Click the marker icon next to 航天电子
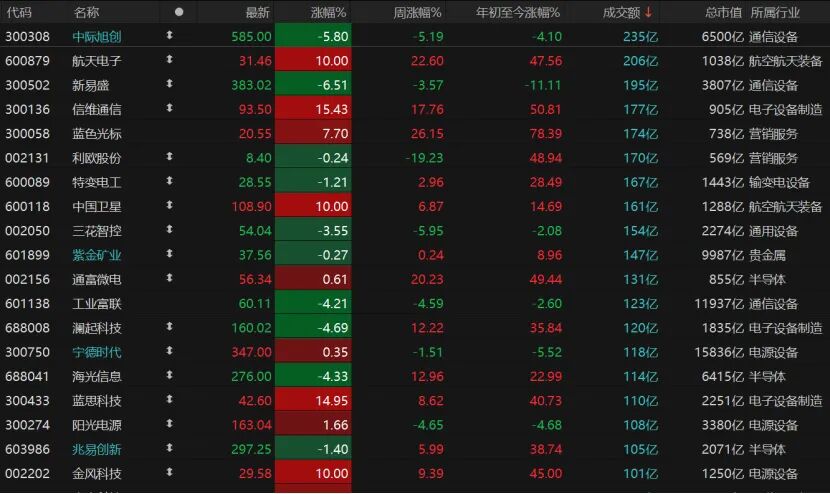Viewport: 830px width, 494px height. click(x=169, y=60)
